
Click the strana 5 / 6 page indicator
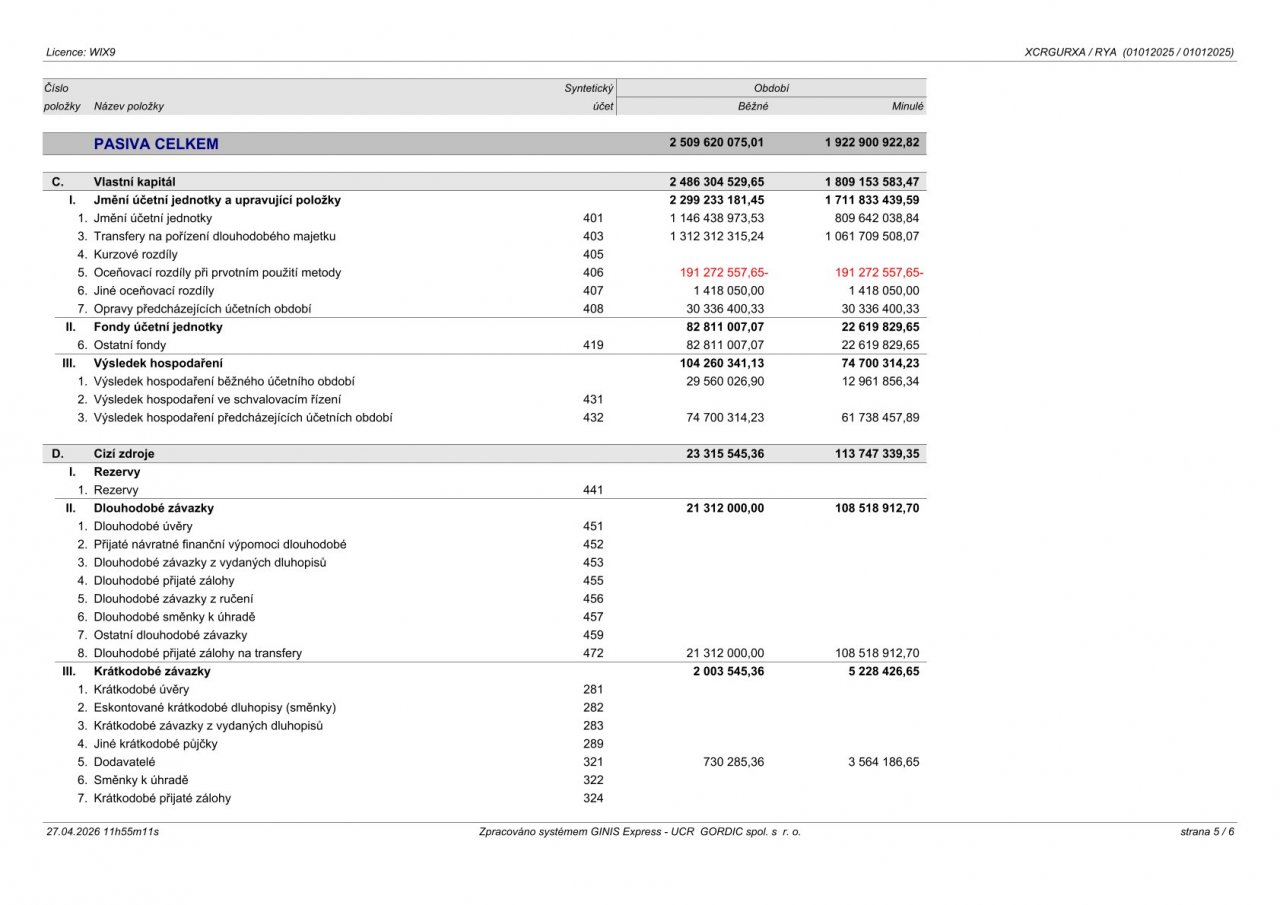tap(1207, 831)
